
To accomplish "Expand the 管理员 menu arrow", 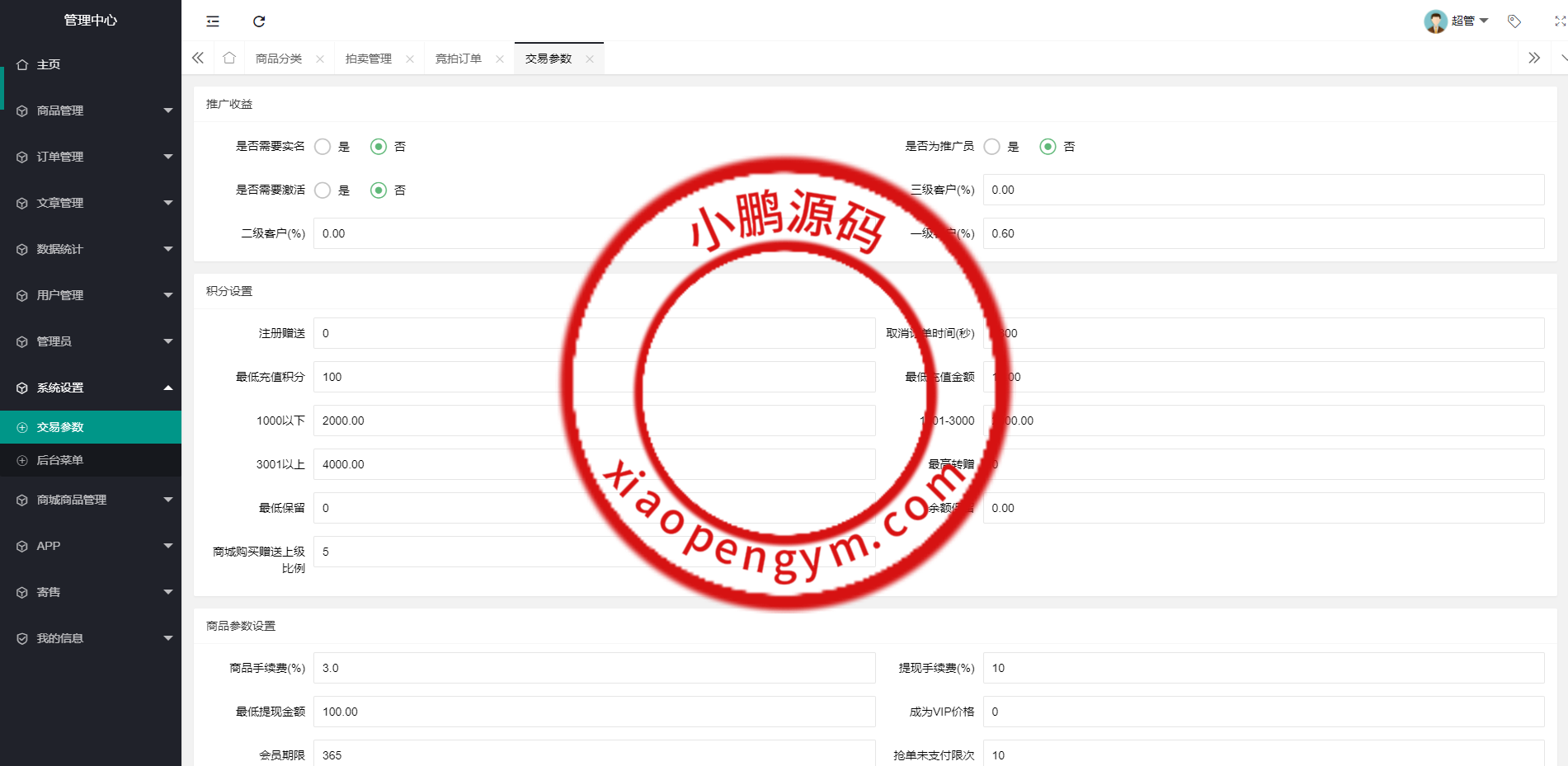I will (168, 341).
